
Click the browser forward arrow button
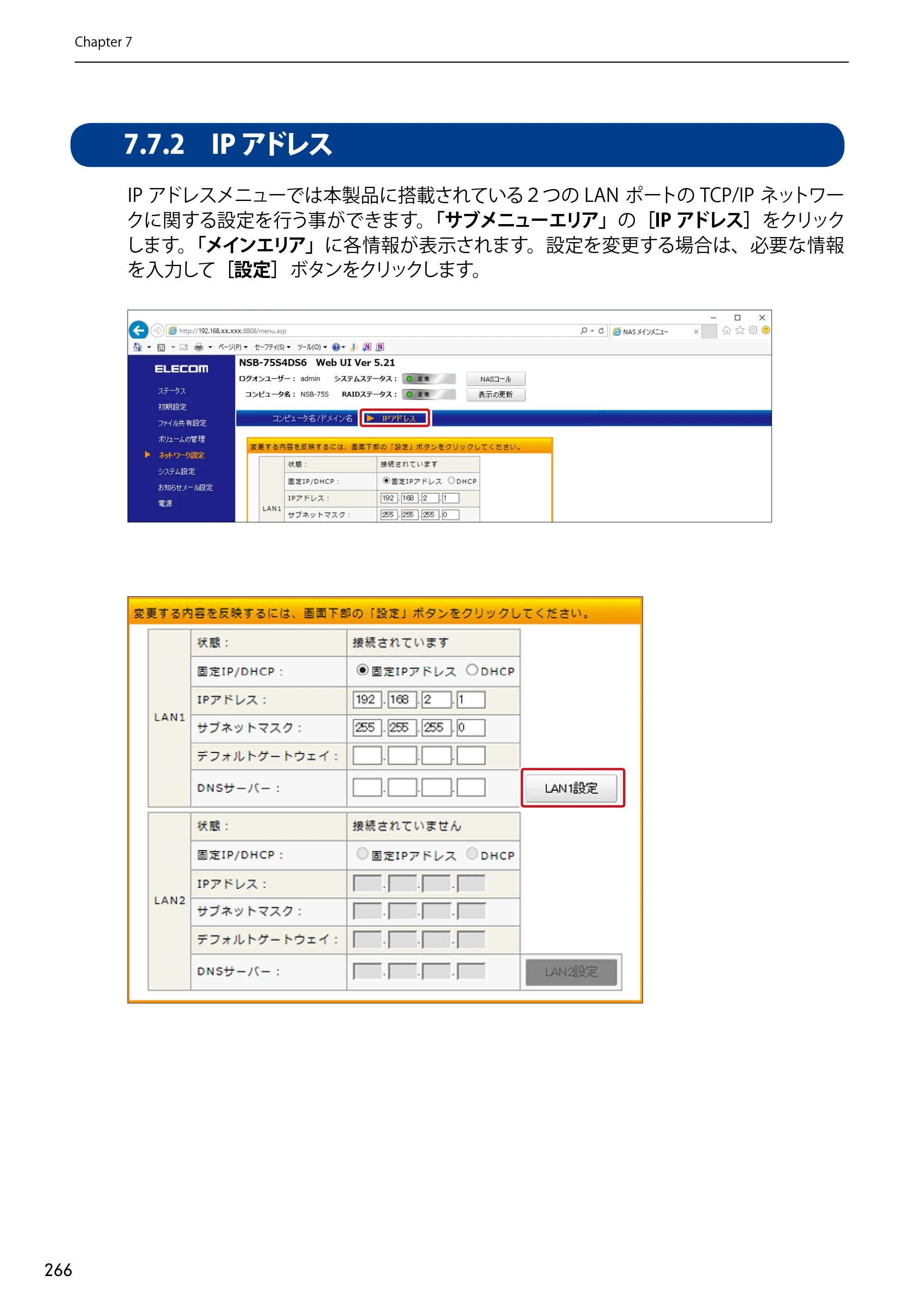[157, 330]
